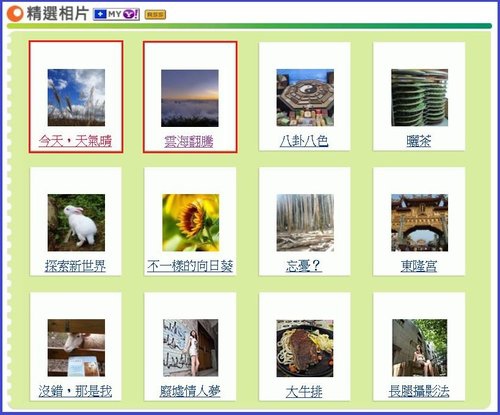View the bagua octagon photo
This screenshot has width=500, height=415.
click(x=305, y=98)
